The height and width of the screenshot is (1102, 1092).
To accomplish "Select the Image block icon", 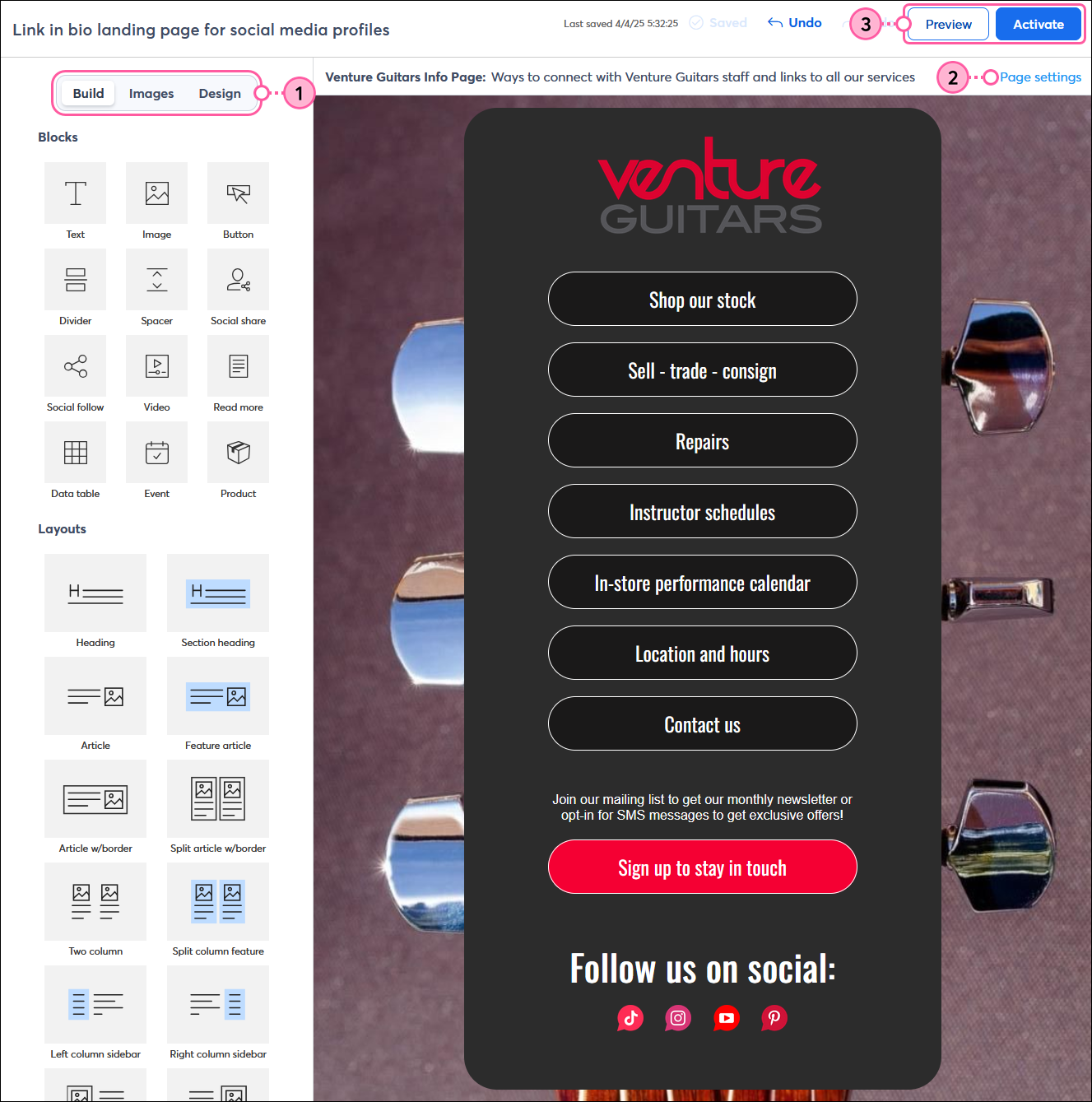I will (156, 193).
